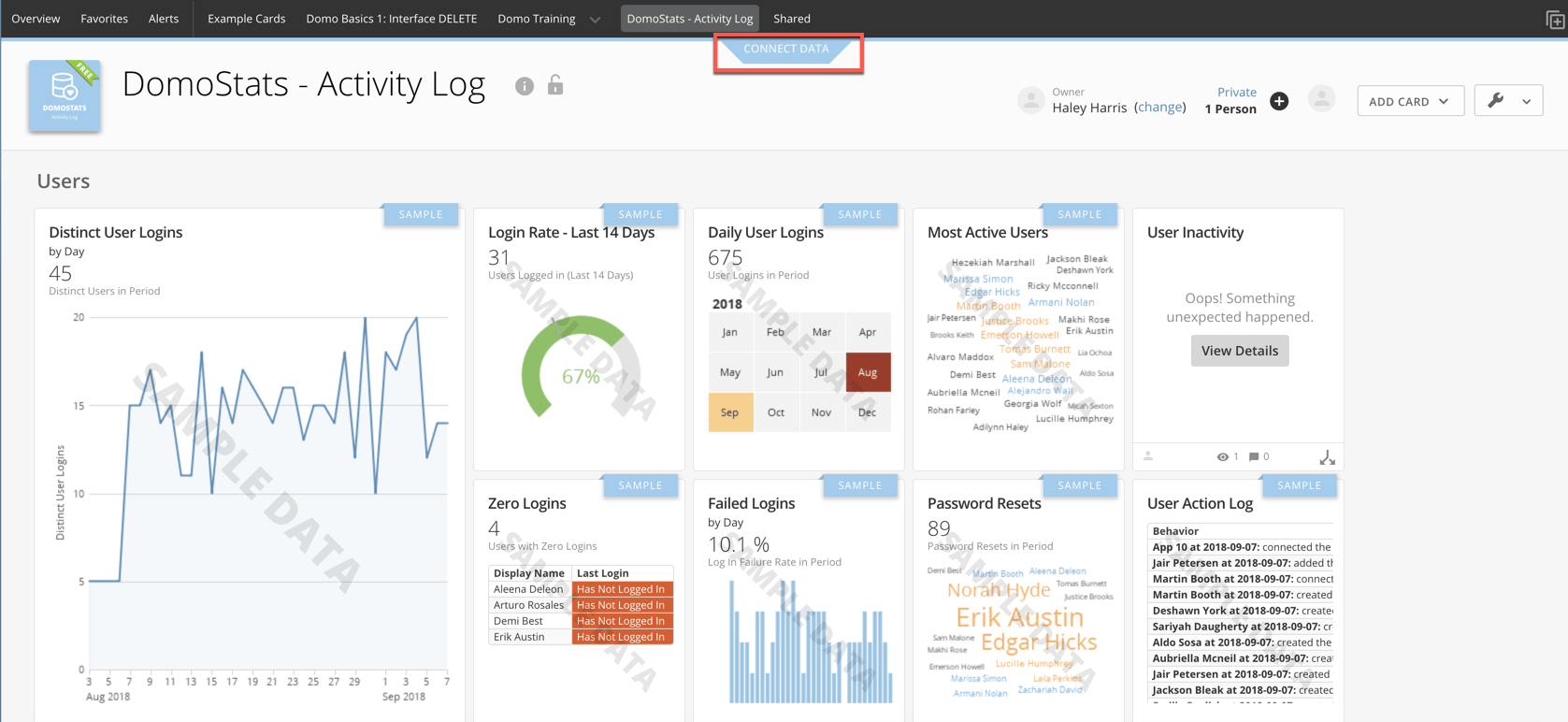Open the User Action Log card title

point(1201,503)
